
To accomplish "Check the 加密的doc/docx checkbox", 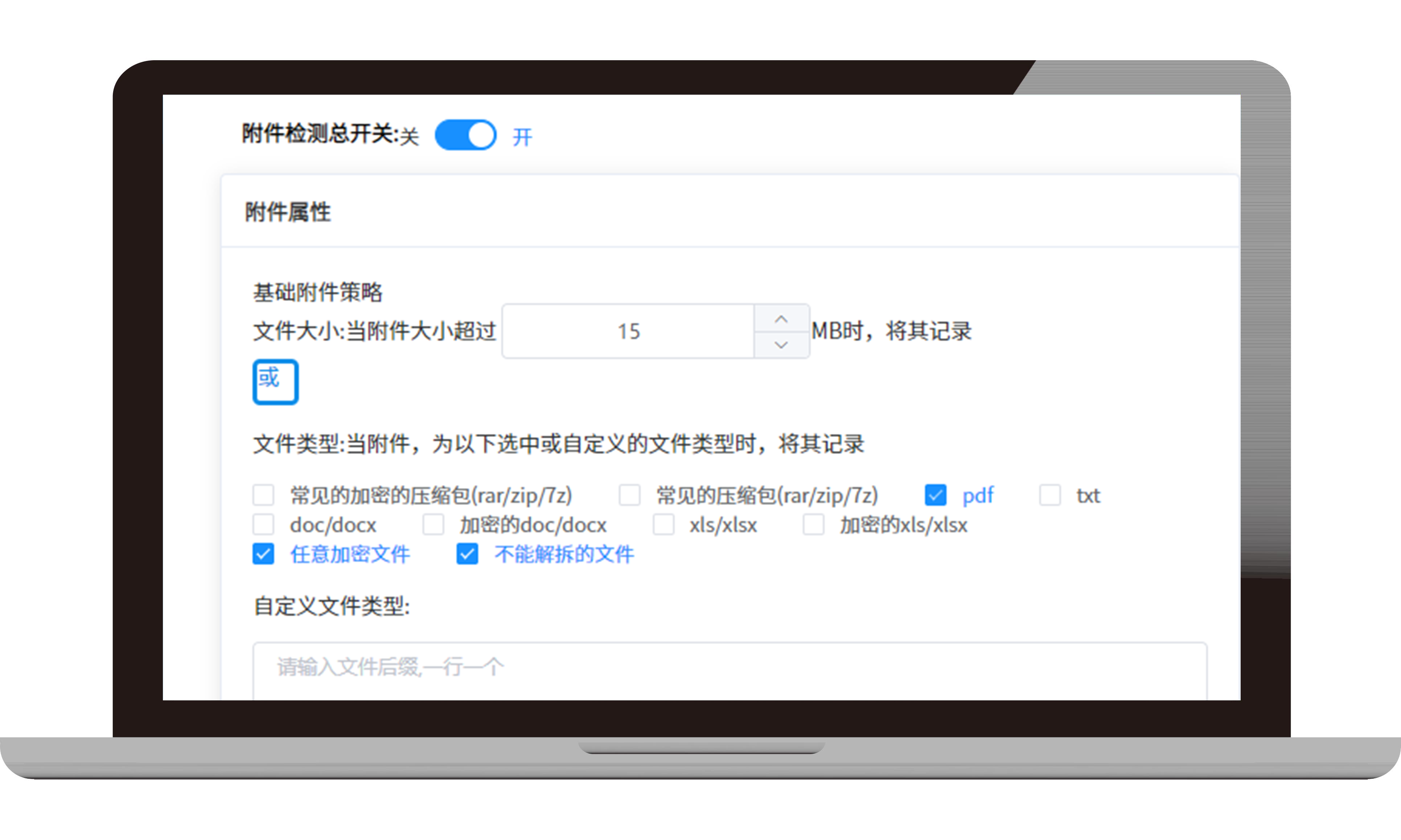I will (x=433, y=524).
